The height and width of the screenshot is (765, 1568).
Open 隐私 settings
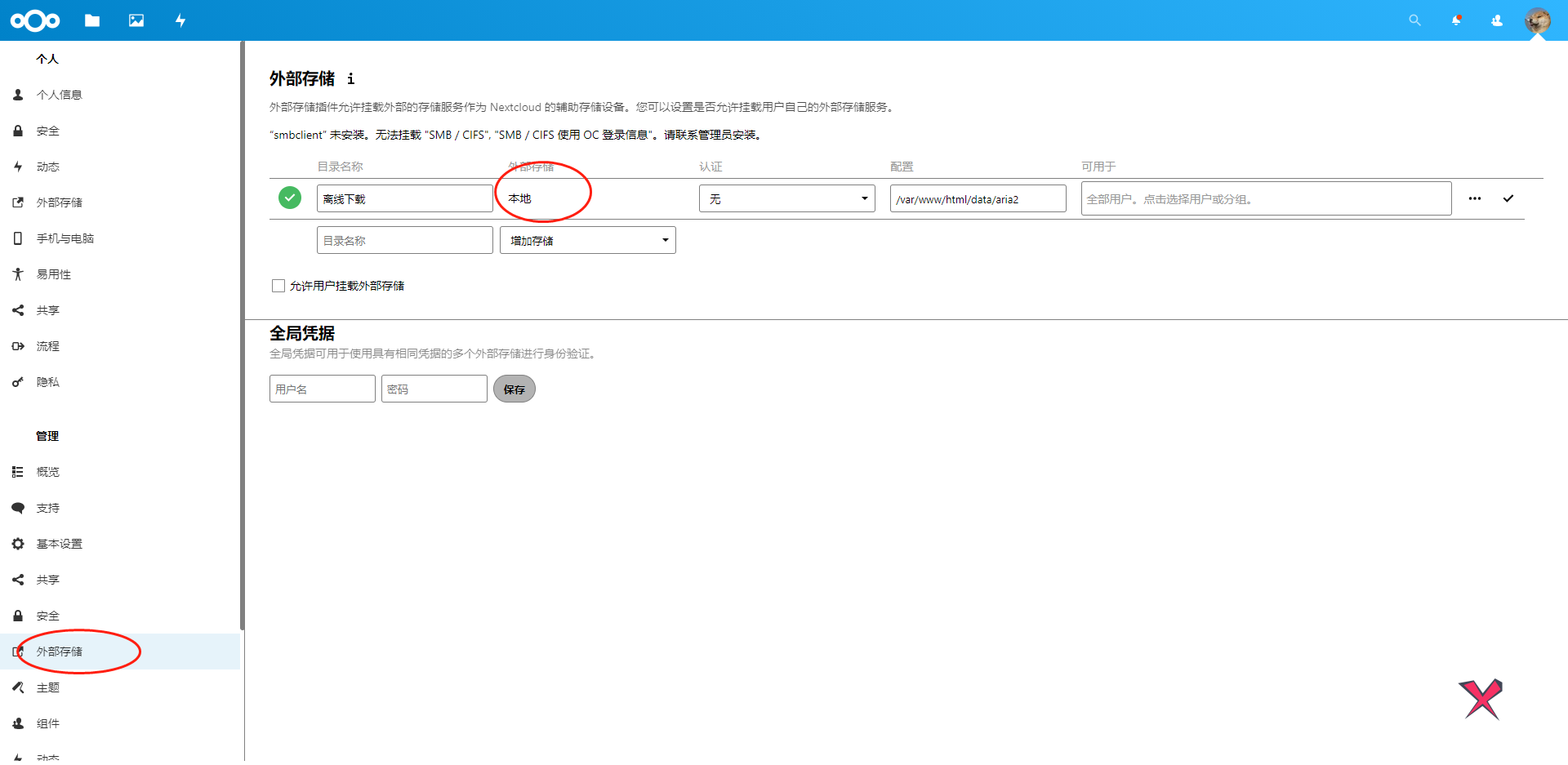(x=120, y=382)
